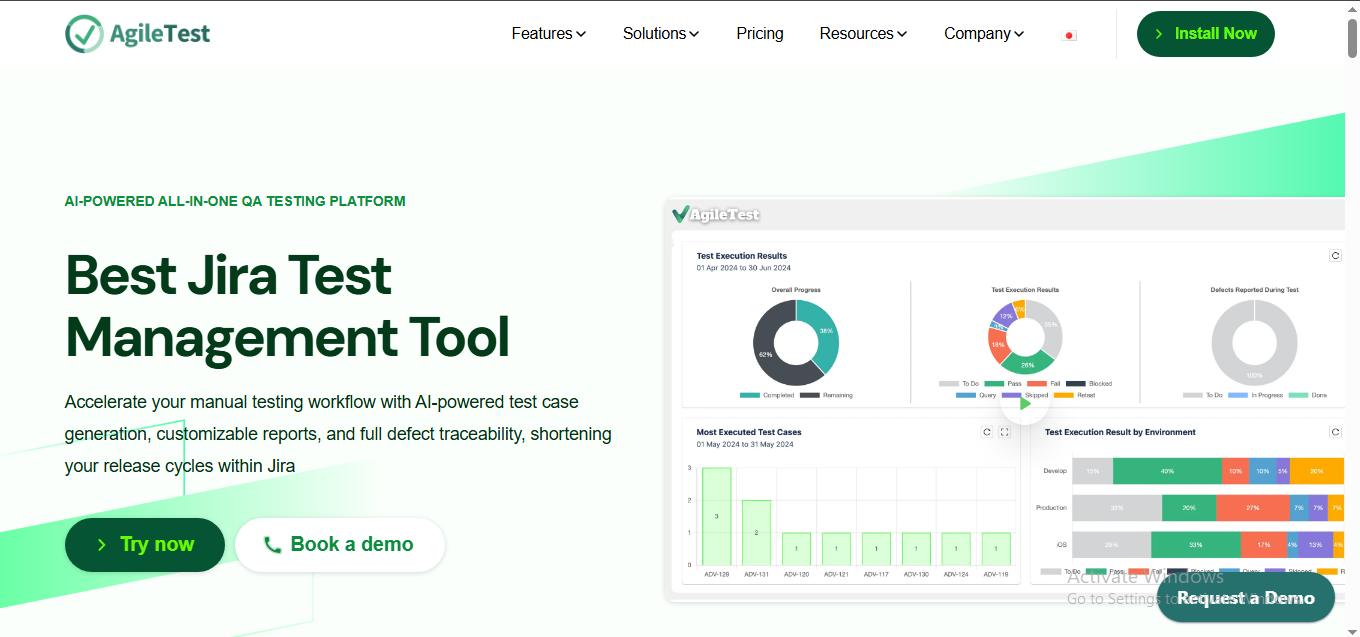This screenshot has width=1360, height=637.
Task: Expand the Solutions dropdown
Action: [x=660, y=33]
